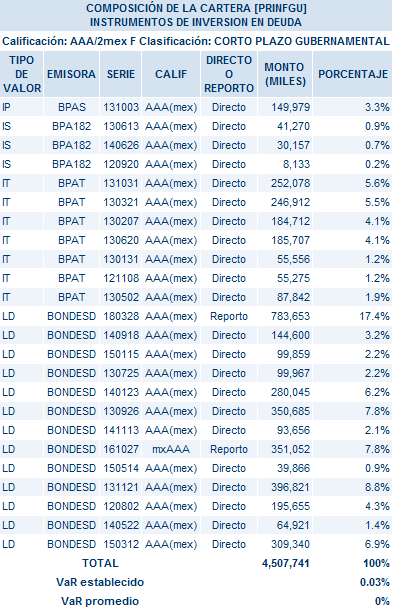Click the SERIE column header
This screenshot has height=614, width=394.
[x=121, y=74]
